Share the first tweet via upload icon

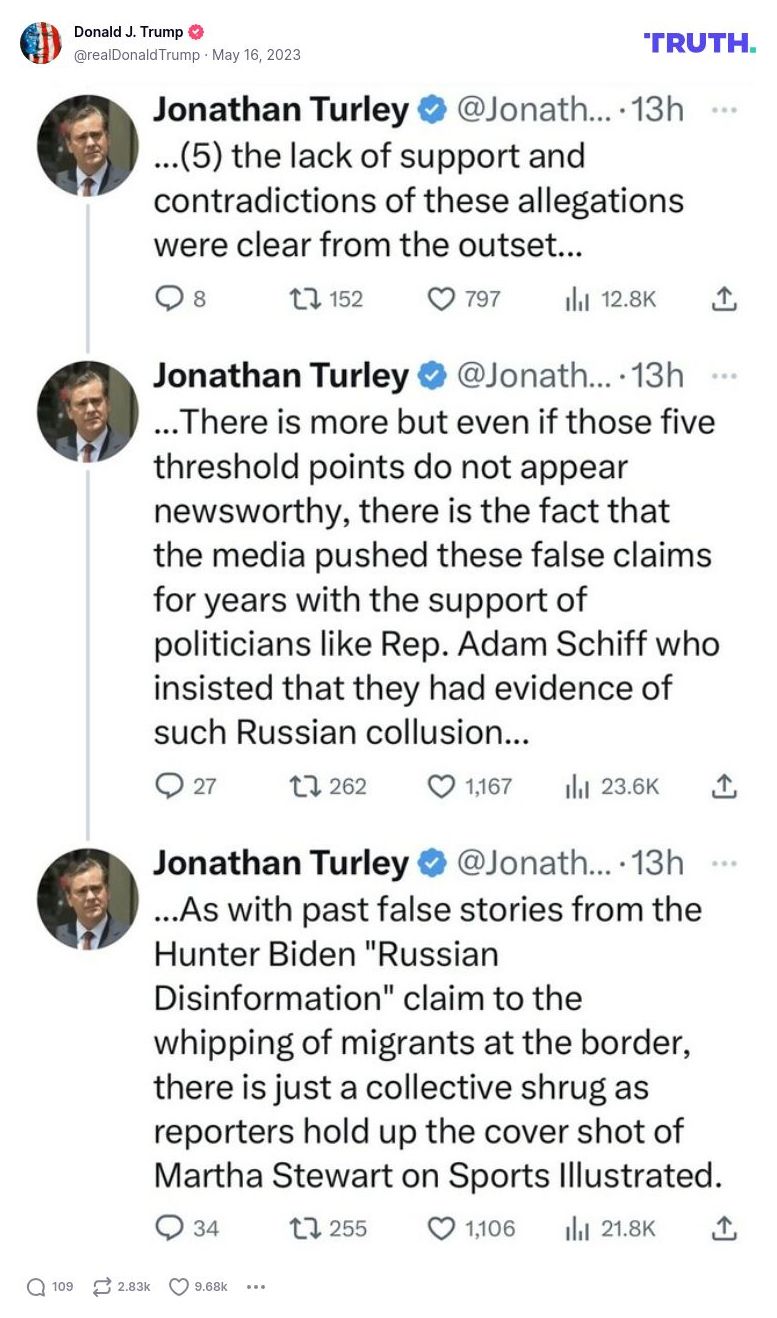[725, 298]
